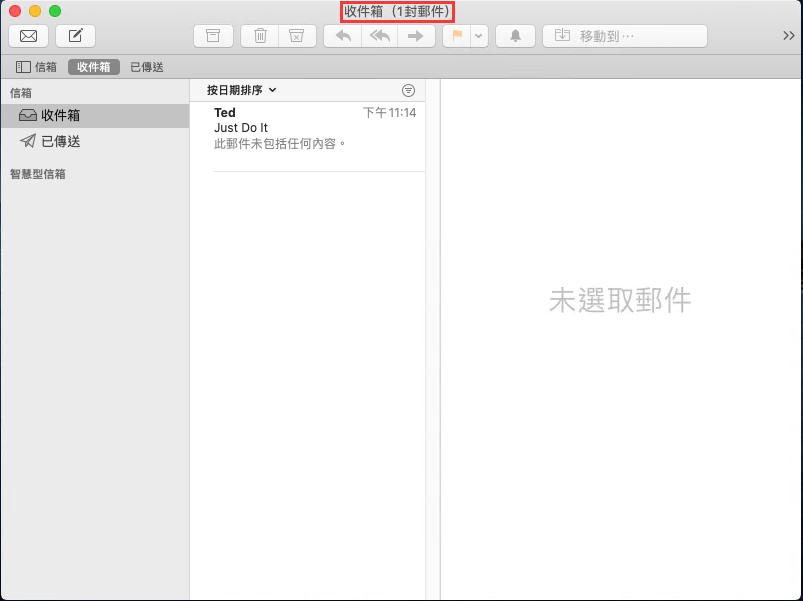803x601 pixels.
Task: Open the 移動到… mailbox dropdown
Action: point(625,36)
